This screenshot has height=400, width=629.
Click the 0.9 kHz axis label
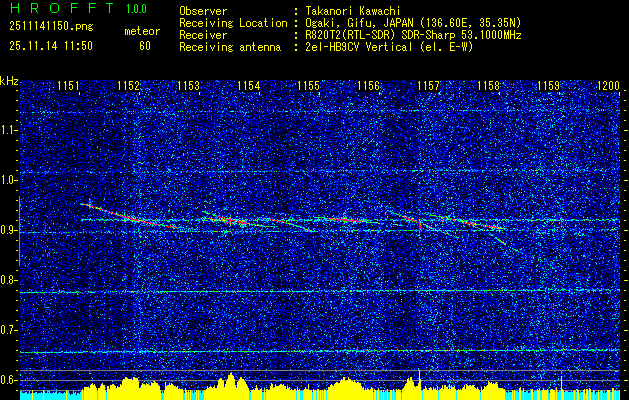click(8, 230)
